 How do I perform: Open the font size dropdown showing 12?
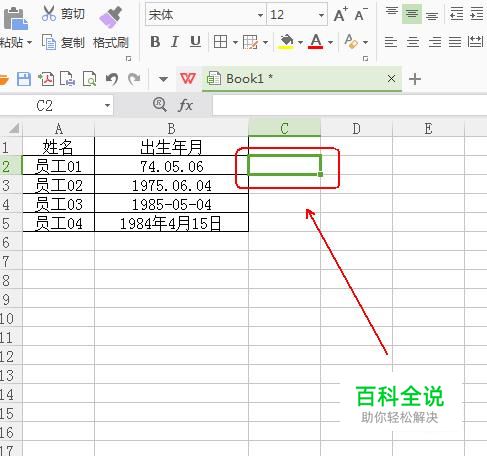321,15
